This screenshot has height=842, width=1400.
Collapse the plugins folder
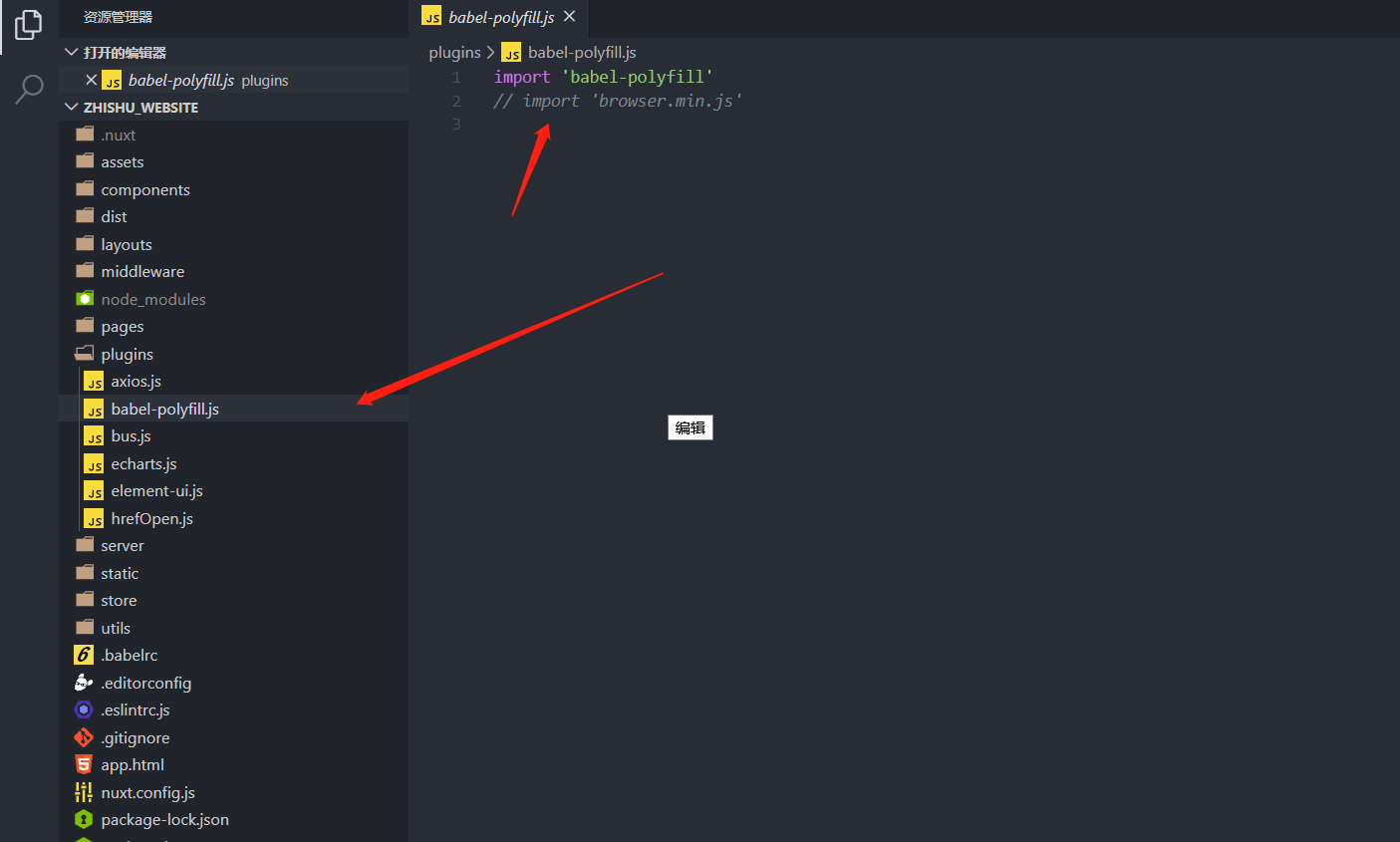point(233,354)
